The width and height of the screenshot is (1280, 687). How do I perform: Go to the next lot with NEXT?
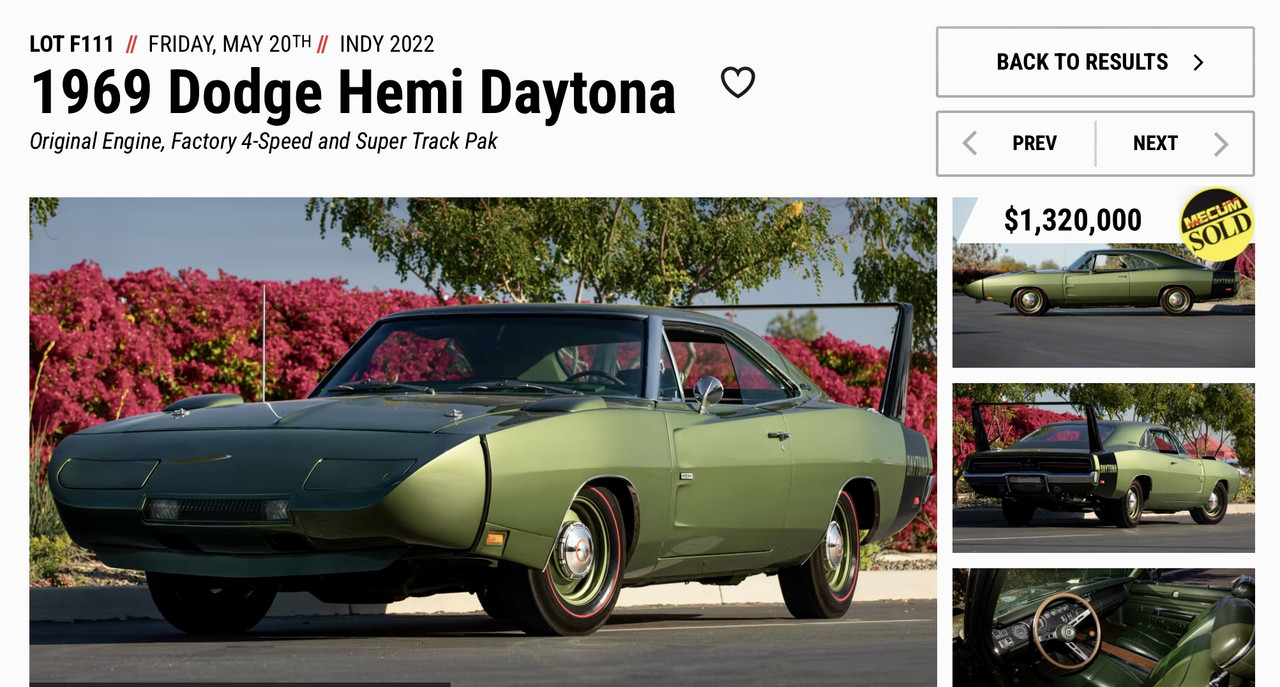click(x=1175, y=143)
